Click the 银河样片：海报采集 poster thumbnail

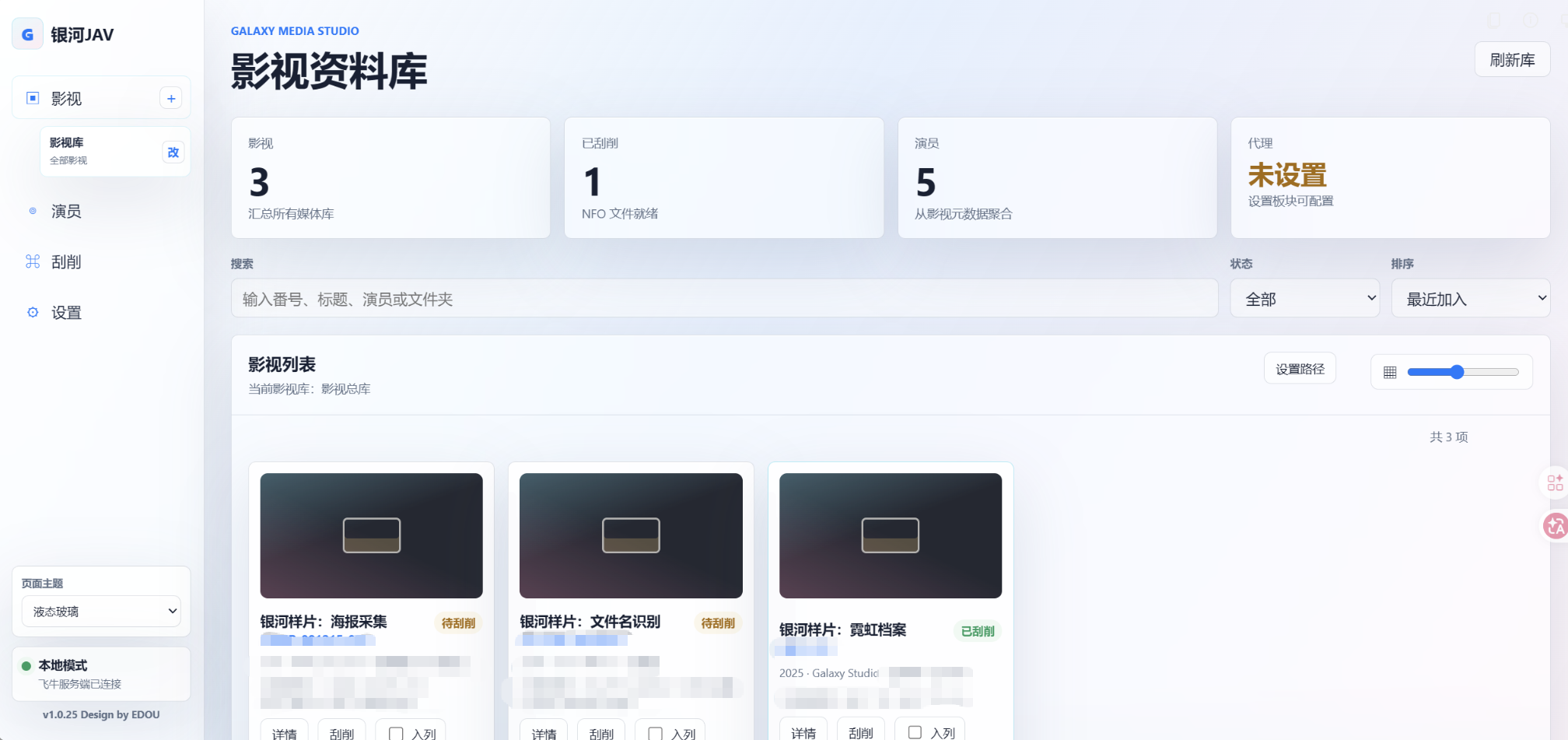[372, 536]
